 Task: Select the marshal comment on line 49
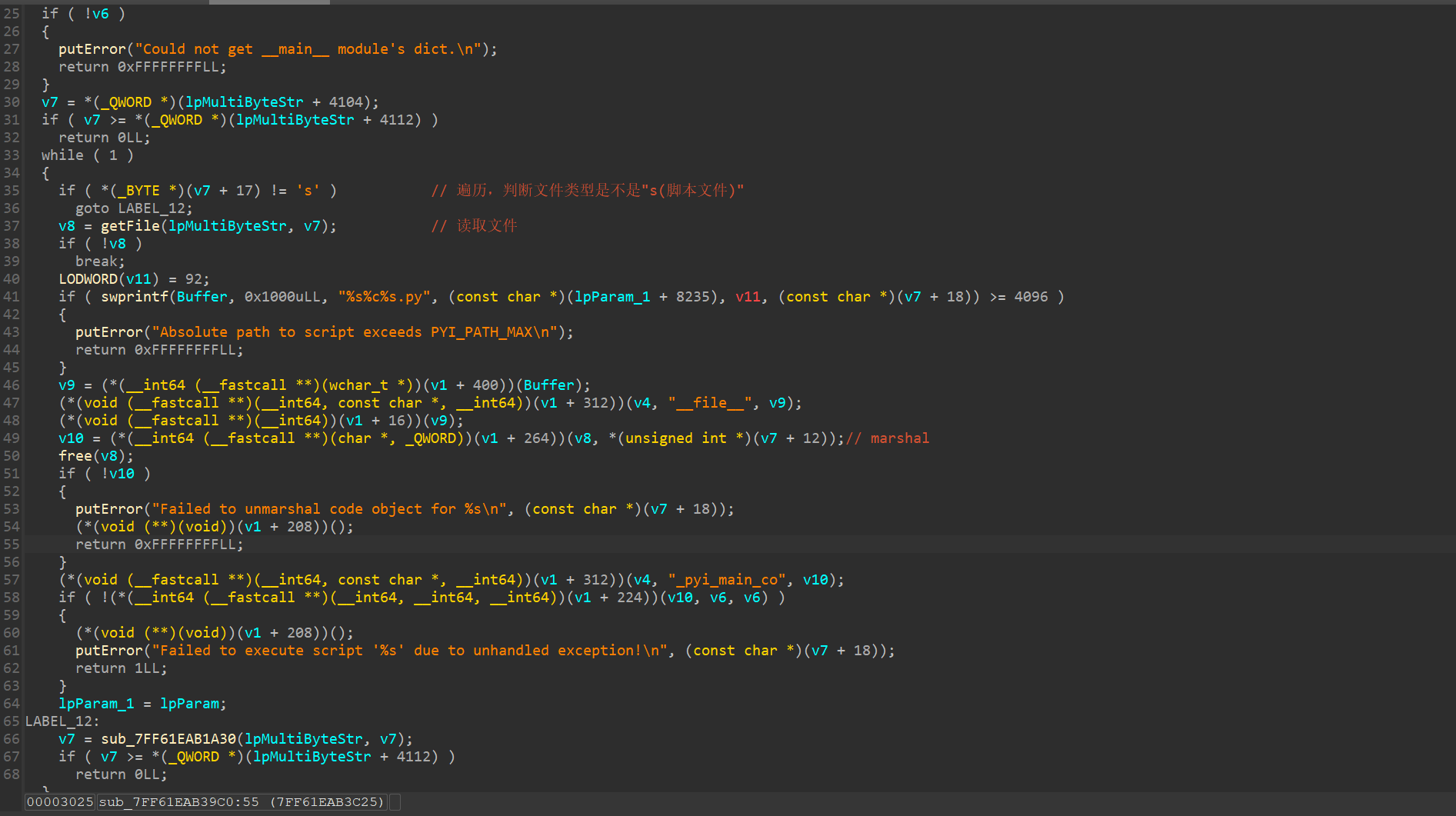tap(891, 438)
